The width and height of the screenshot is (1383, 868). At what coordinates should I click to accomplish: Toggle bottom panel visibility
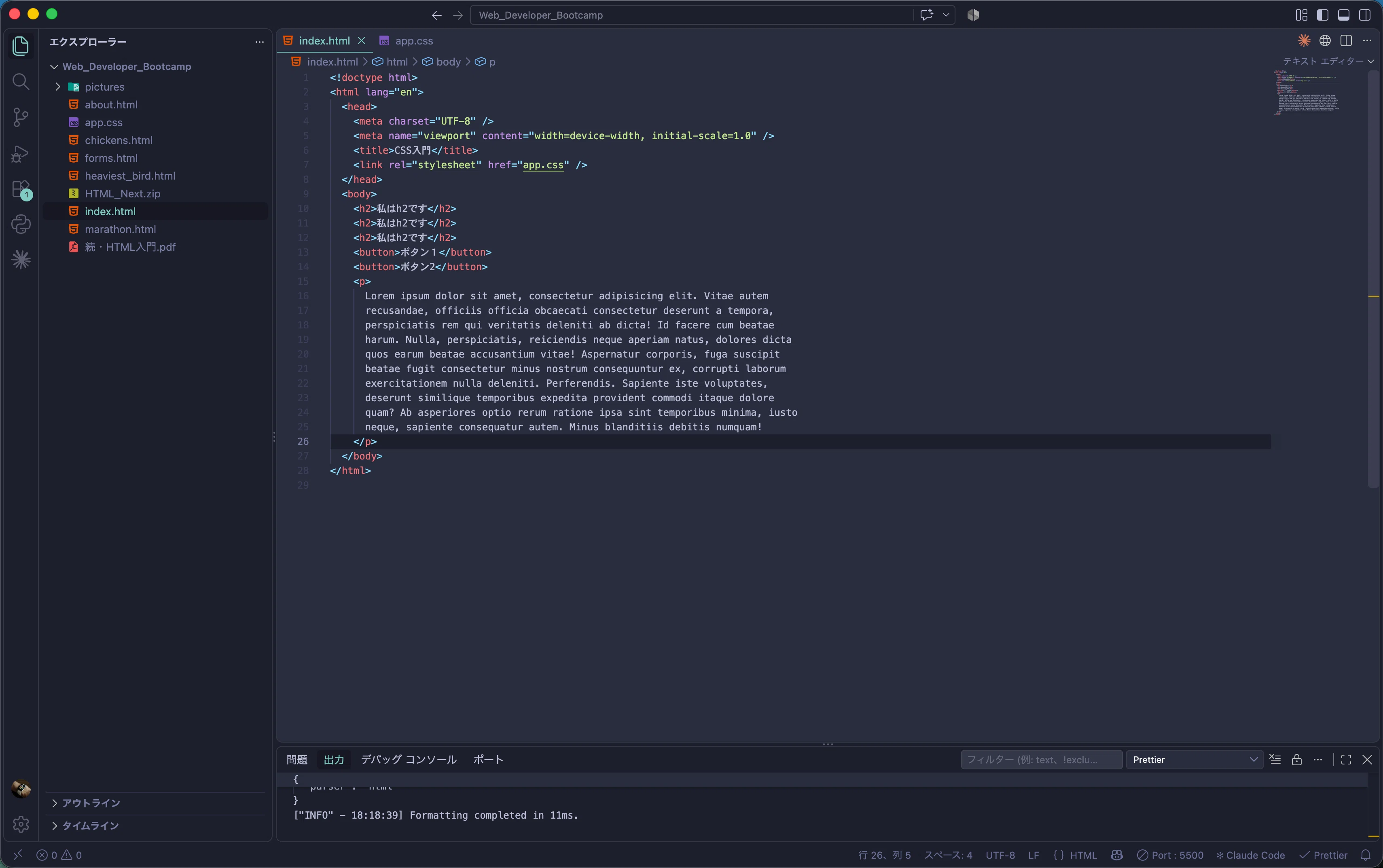(1344, 15)
